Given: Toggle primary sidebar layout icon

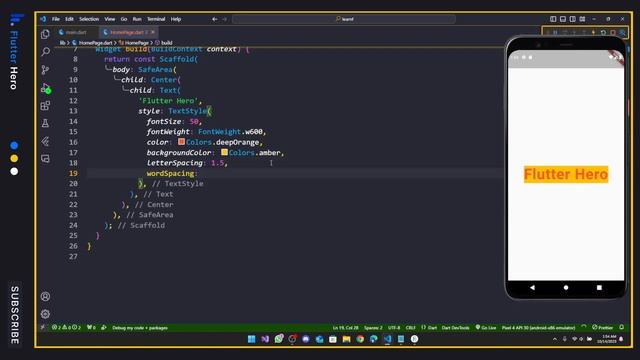Looking at the screenshot, I should 553,19.
